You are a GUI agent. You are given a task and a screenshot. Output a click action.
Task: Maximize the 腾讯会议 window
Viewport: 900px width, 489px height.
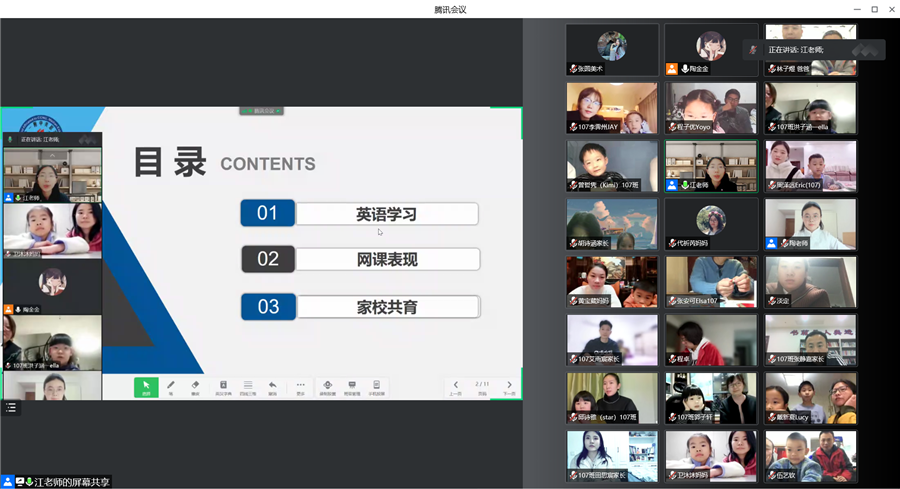point(875,9)
